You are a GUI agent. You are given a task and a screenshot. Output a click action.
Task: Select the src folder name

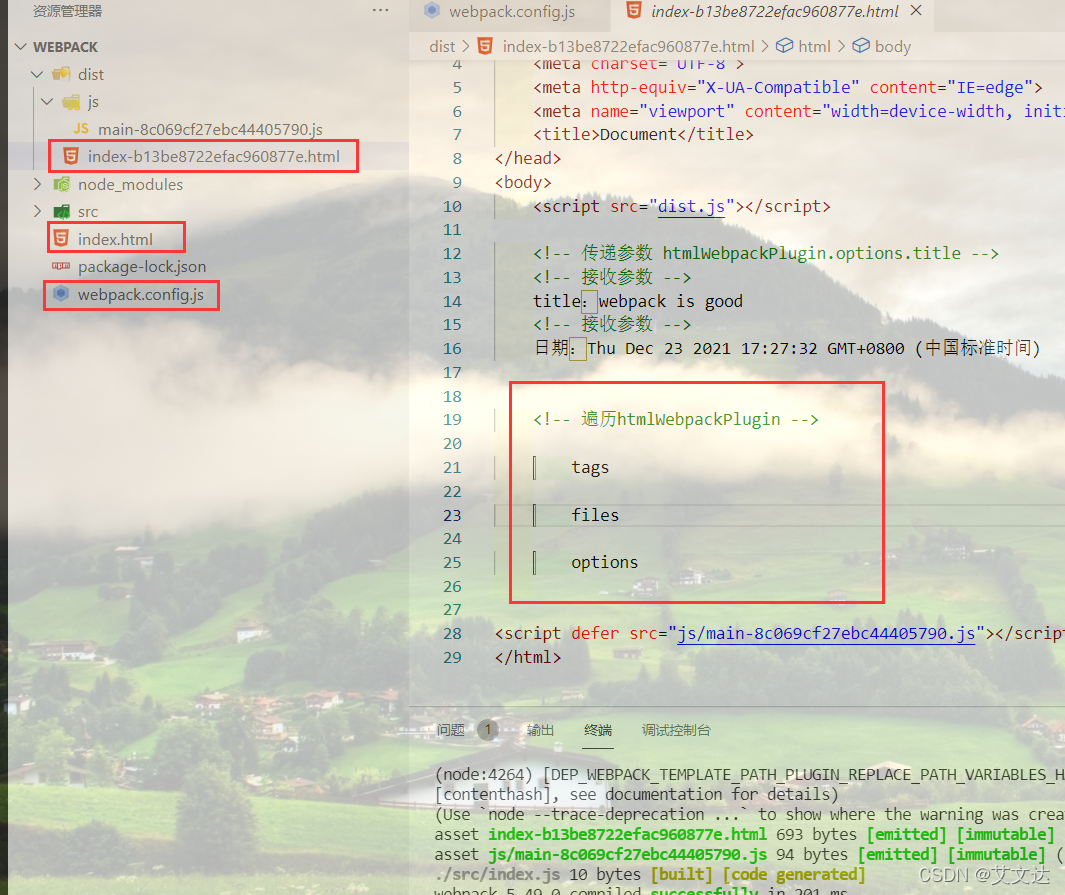tap(88, 212)
